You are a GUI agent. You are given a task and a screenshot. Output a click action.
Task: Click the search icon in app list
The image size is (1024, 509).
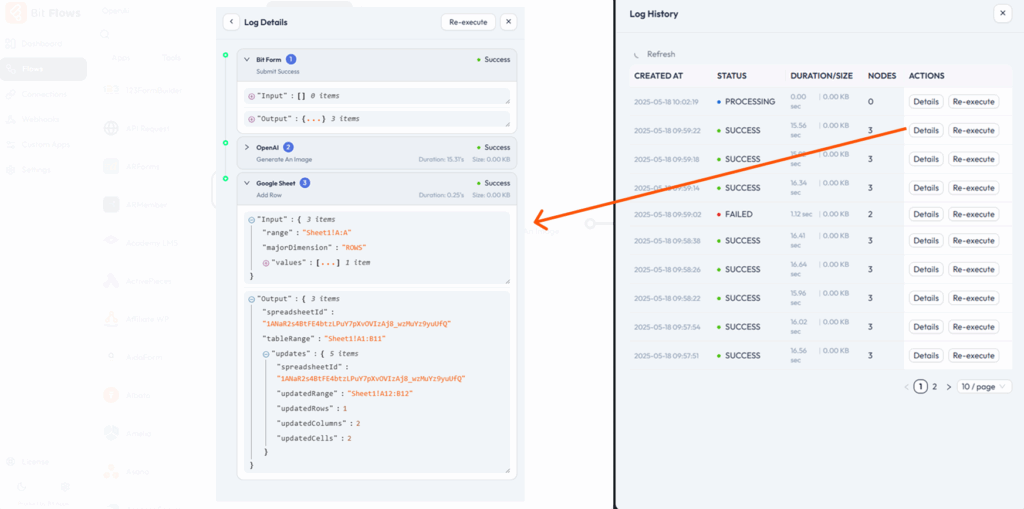pos(104,34)
